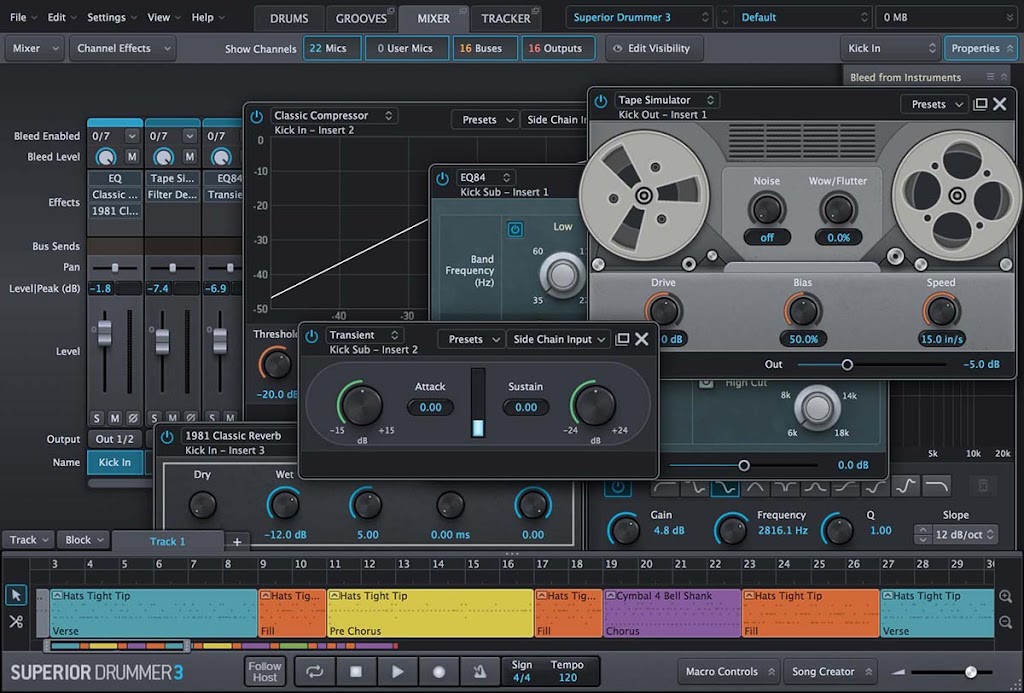Select the notch filter shape
This screenshot has width=1024, height=693.
(x=785, y=487)
